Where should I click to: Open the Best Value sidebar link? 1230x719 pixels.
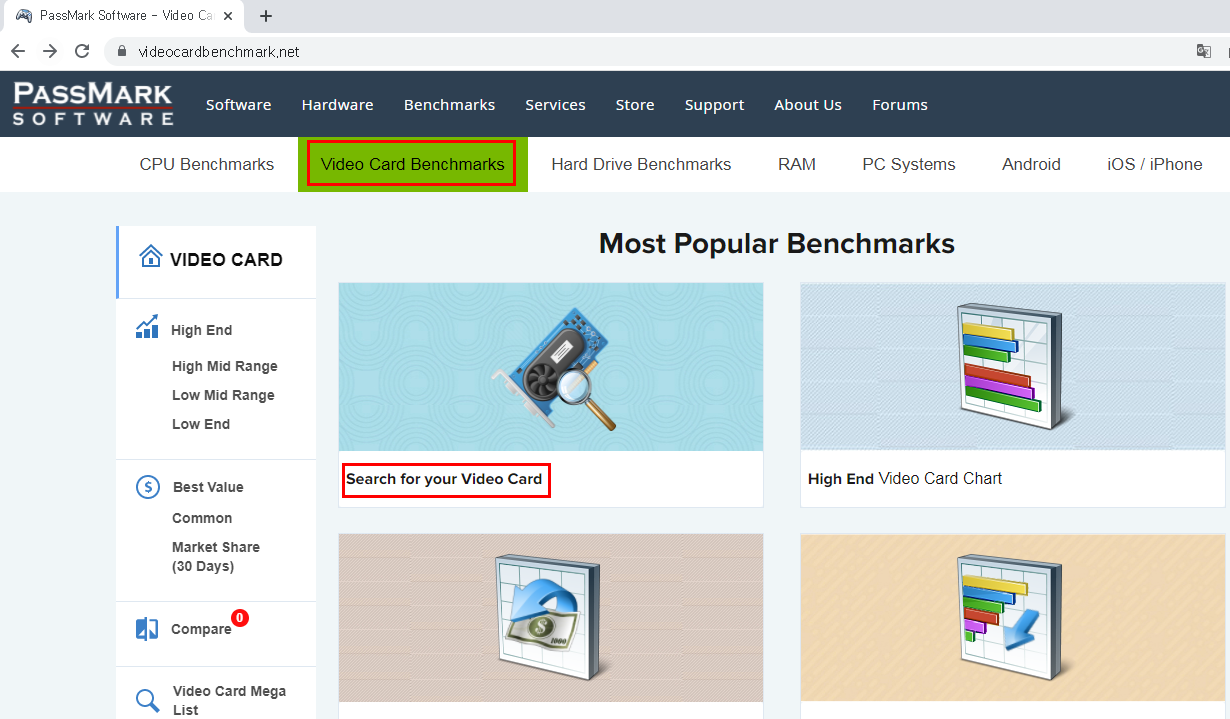tap(208, 487)
